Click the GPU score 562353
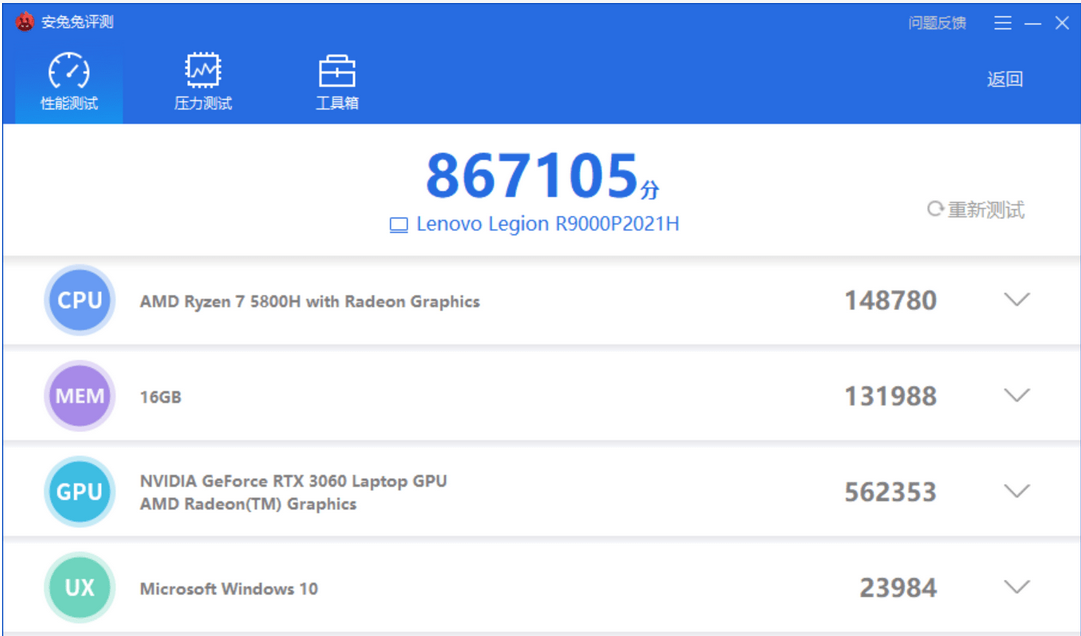Image resolution: width=1081 pixels, height=636 pixels. pos(891,492)
